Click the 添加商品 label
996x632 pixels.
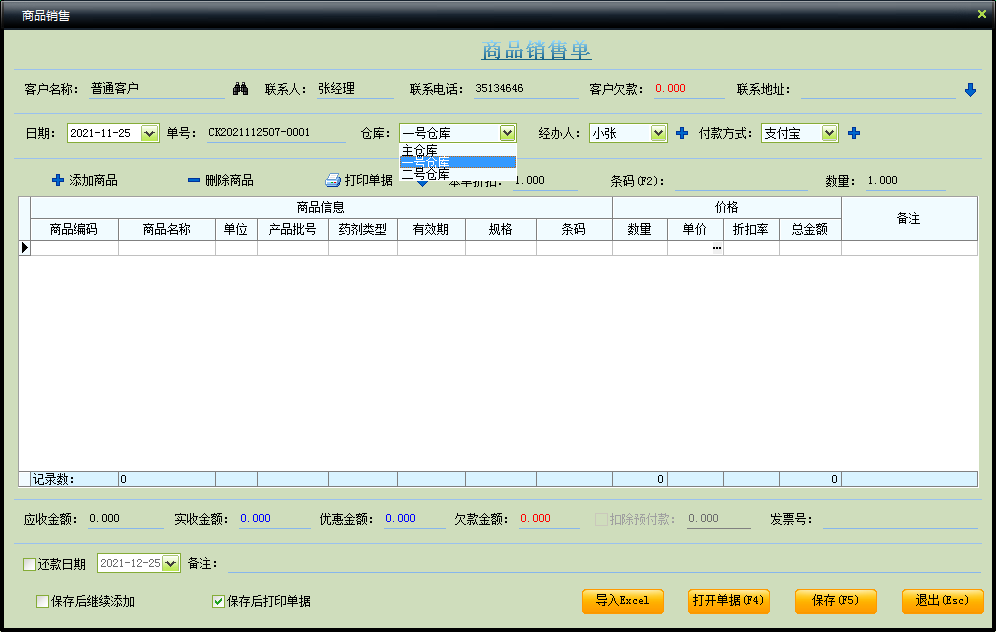93,180
